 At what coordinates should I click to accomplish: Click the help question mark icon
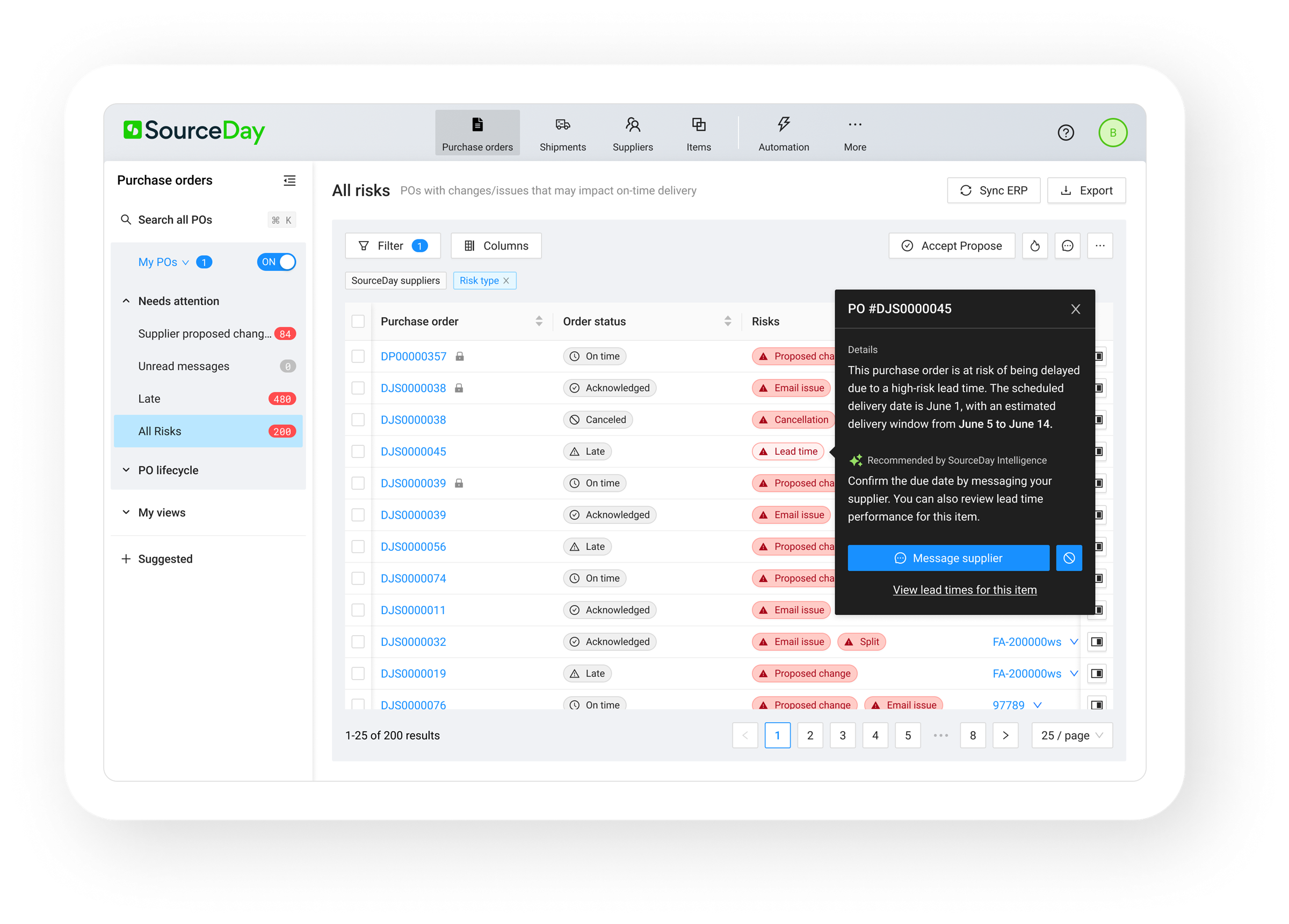click(x=1065, y=133)
